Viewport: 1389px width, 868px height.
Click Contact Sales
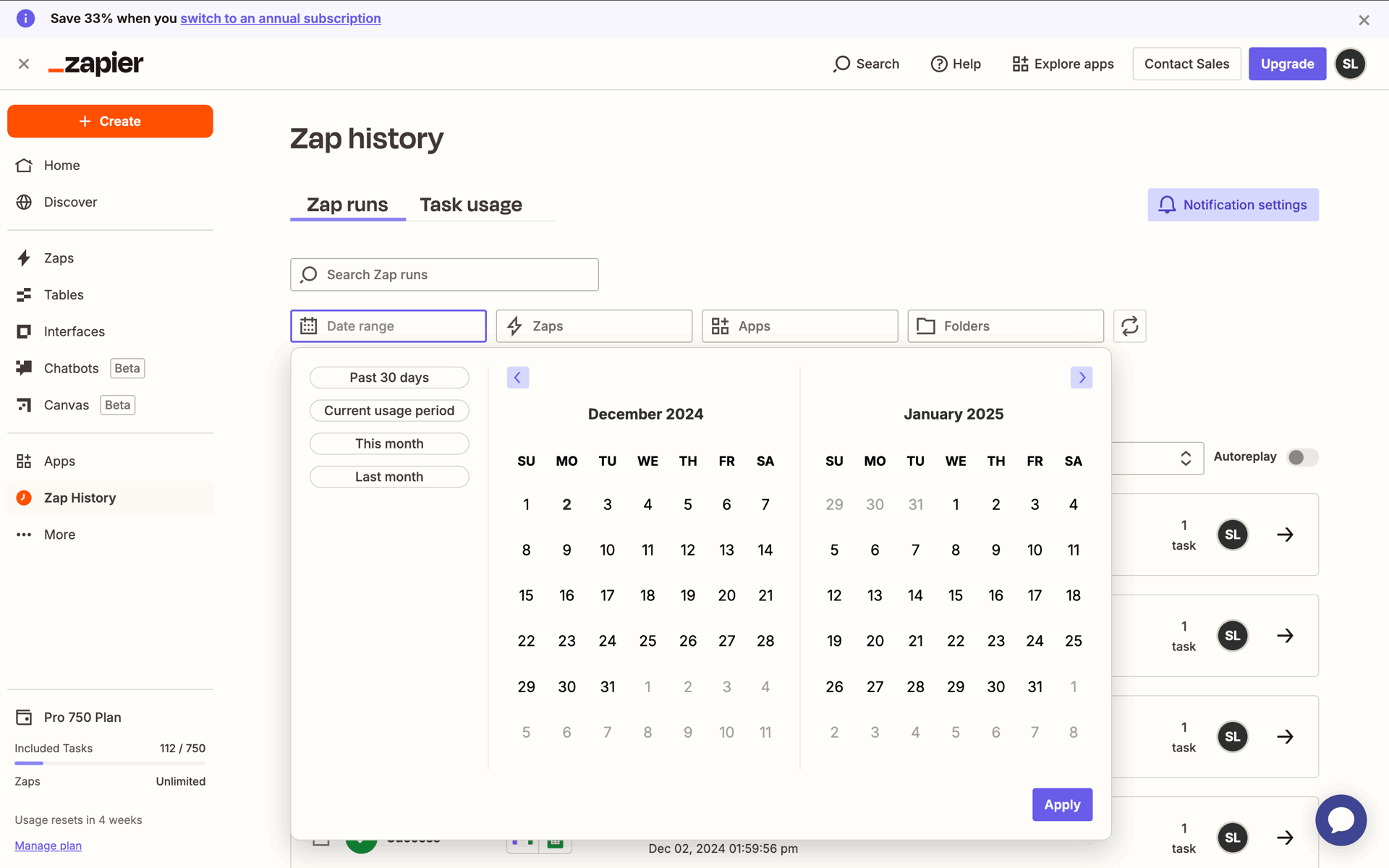(1186, 64)
